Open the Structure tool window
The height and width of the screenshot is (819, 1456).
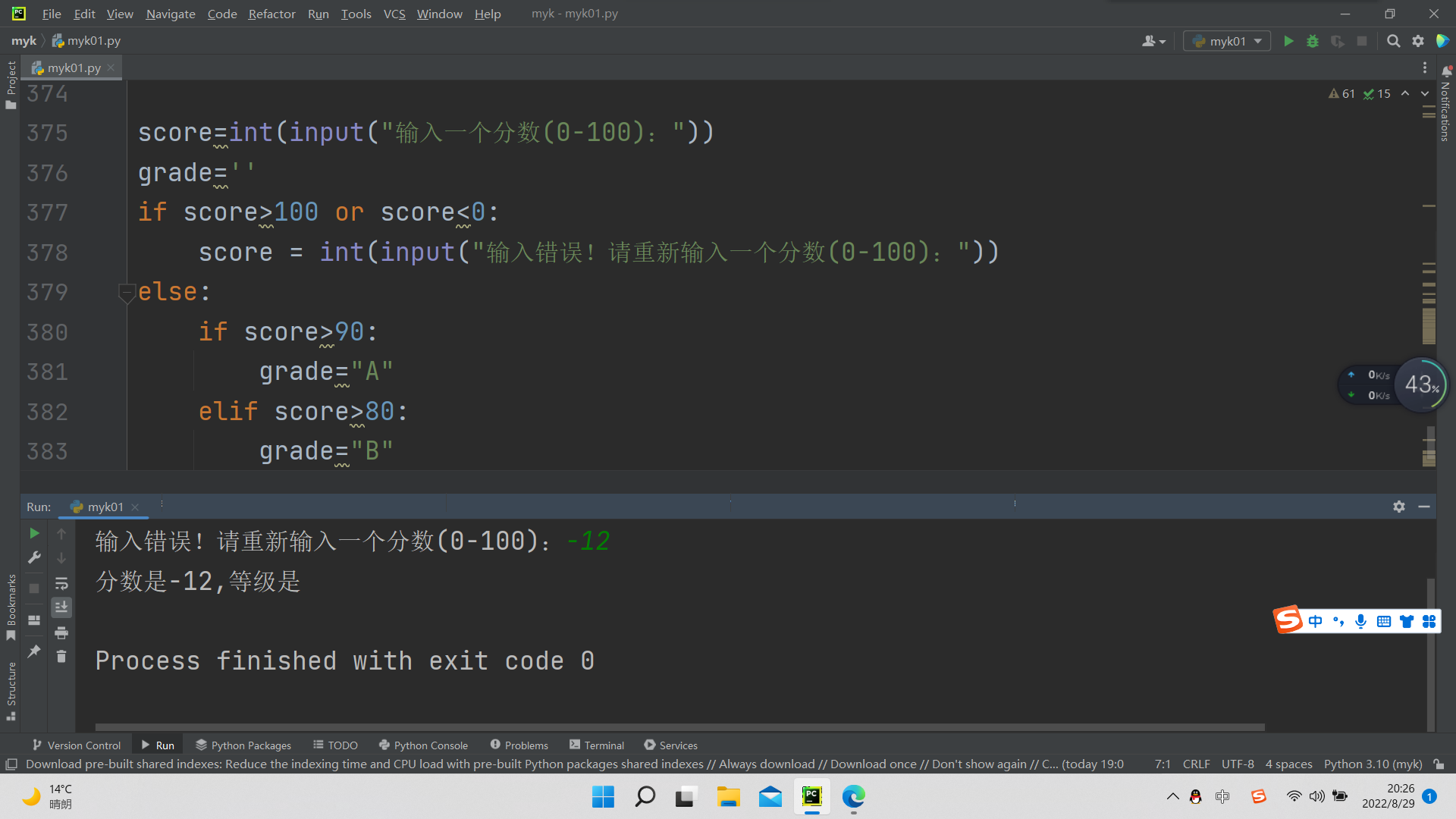pyautogui.click(x=11, y=691)
